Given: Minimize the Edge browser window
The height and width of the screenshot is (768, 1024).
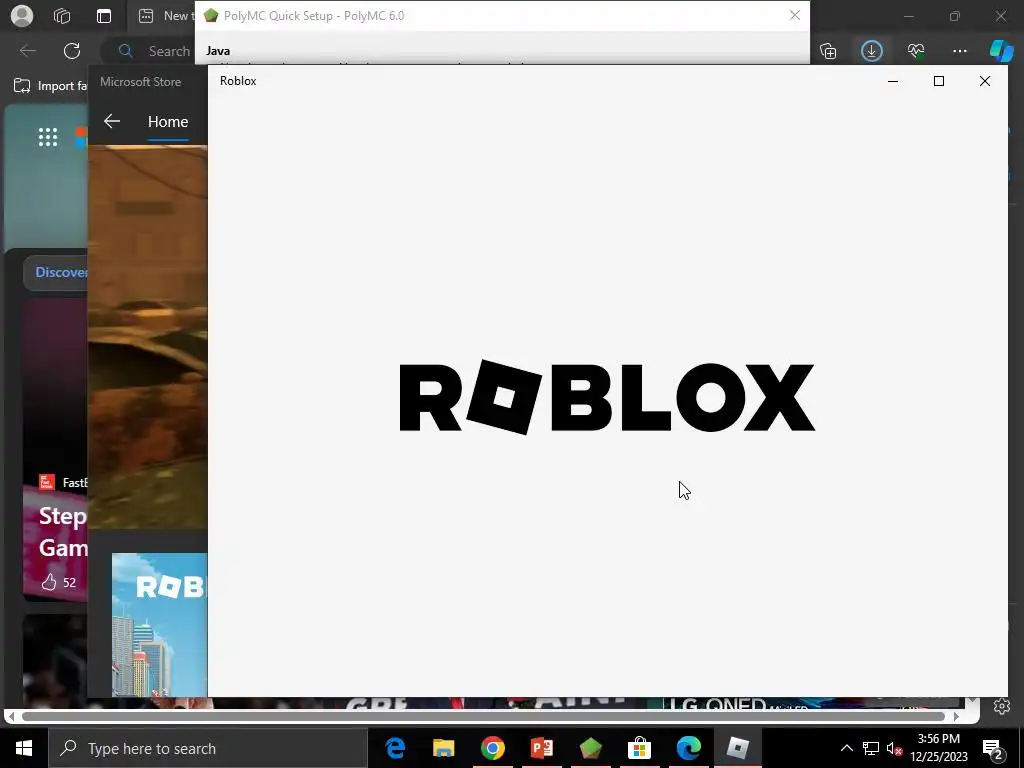Looking at the screenshot, I should (908, 16).
